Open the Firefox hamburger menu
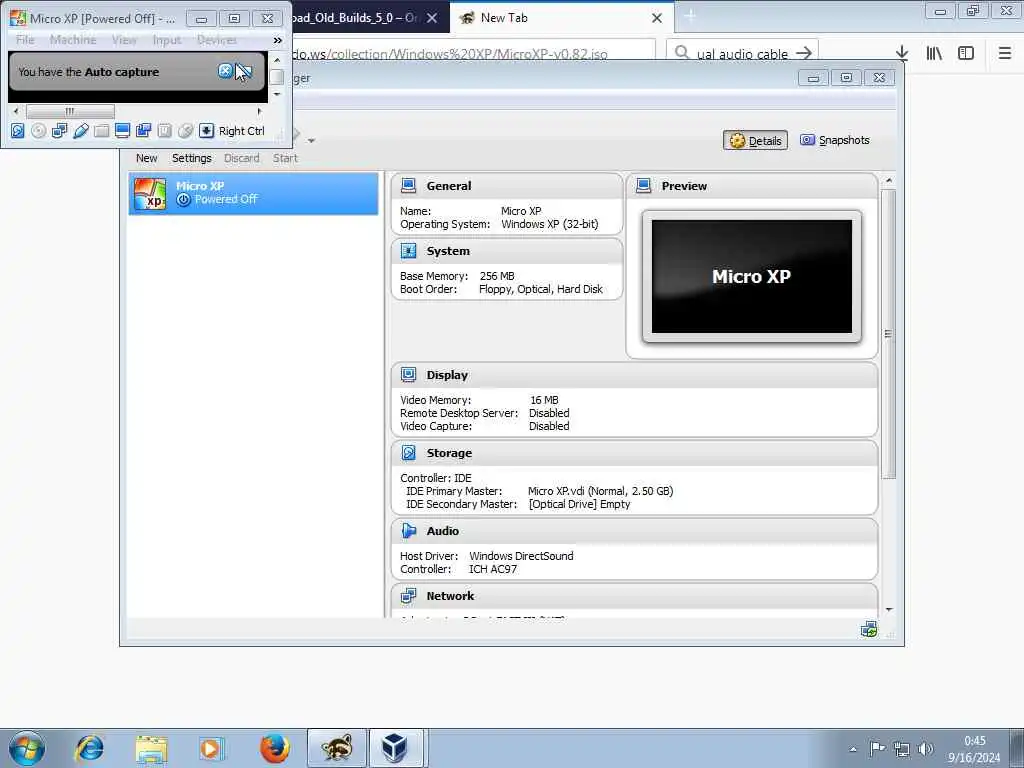 [x=1004, y=53]
